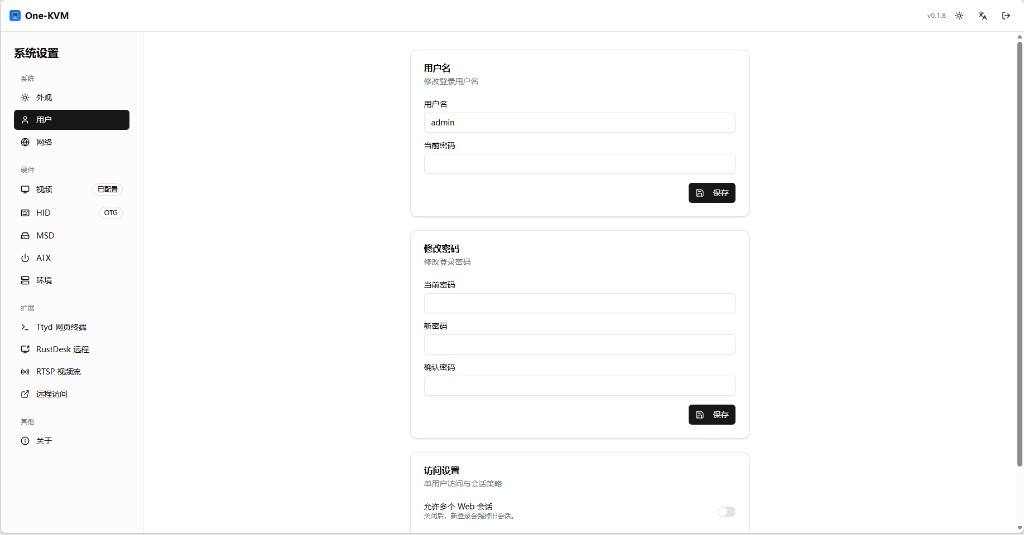Save the new password with 保存 button
The height and width of the screenshot is (535, 1024).
(711, 414)
